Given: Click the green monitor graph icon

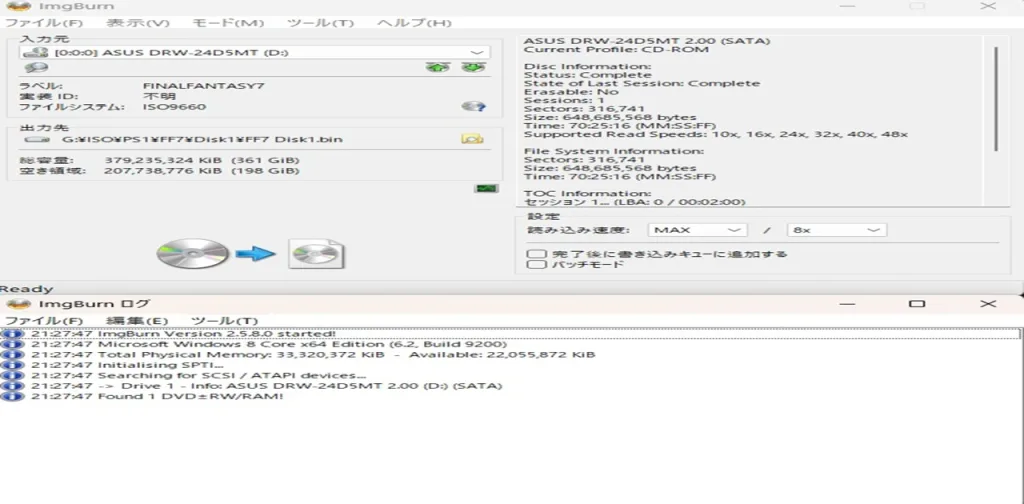Looking at the screenshot, I should point(487,189).
